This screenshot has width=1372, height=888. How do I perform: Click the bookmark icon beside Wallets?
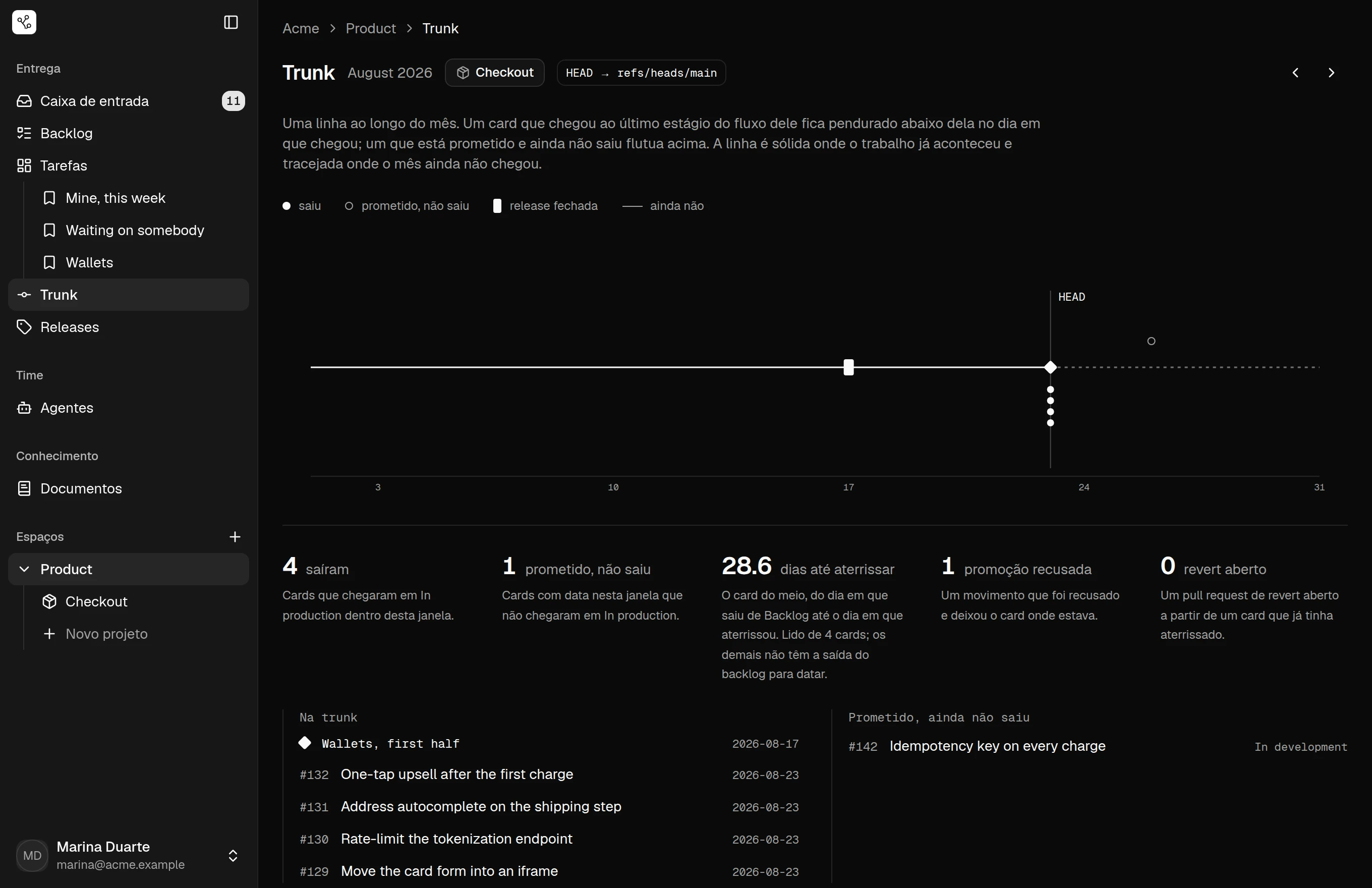[49, 262]
